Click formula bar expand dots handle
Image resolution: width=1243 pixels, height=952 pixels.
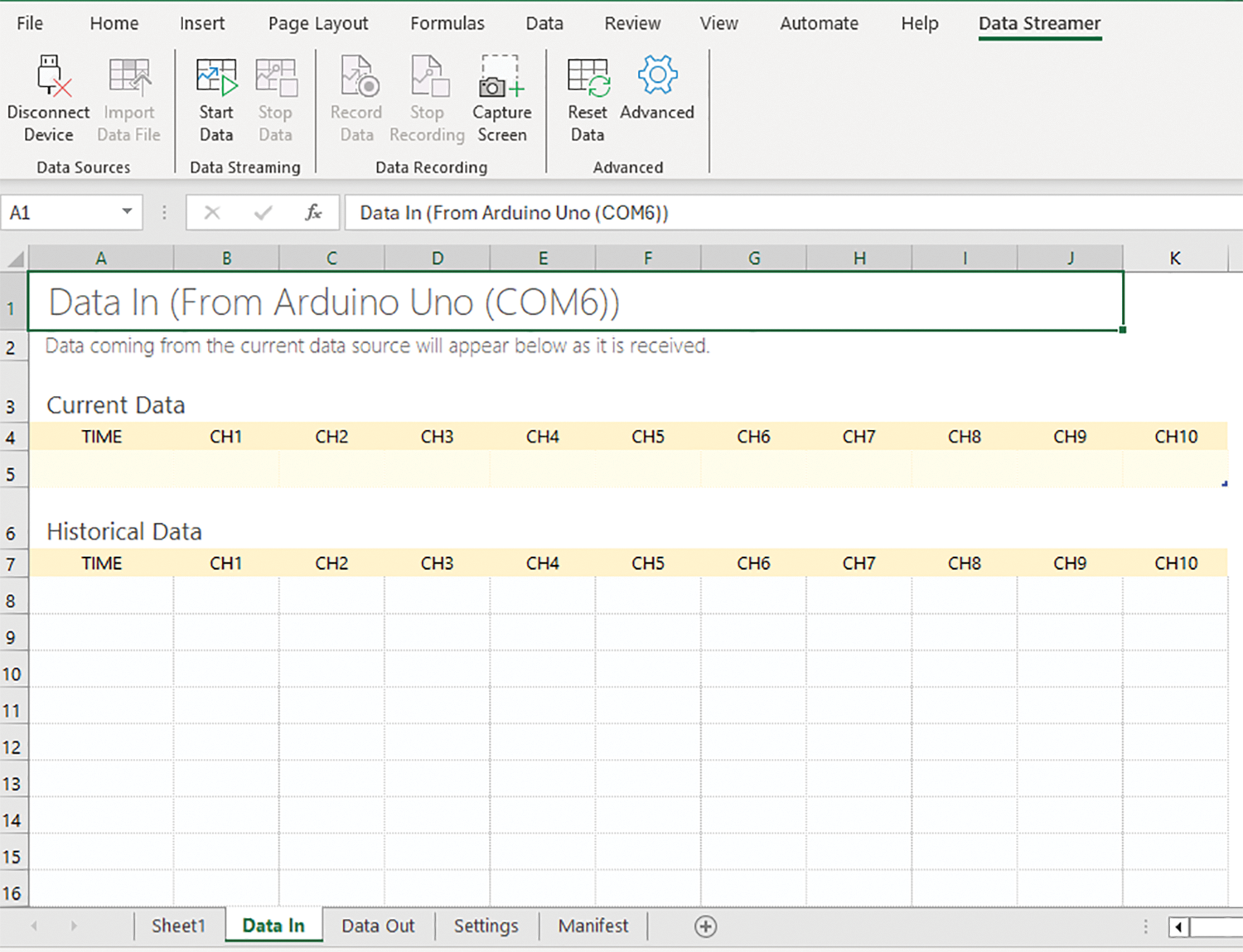tap(164, 213)
